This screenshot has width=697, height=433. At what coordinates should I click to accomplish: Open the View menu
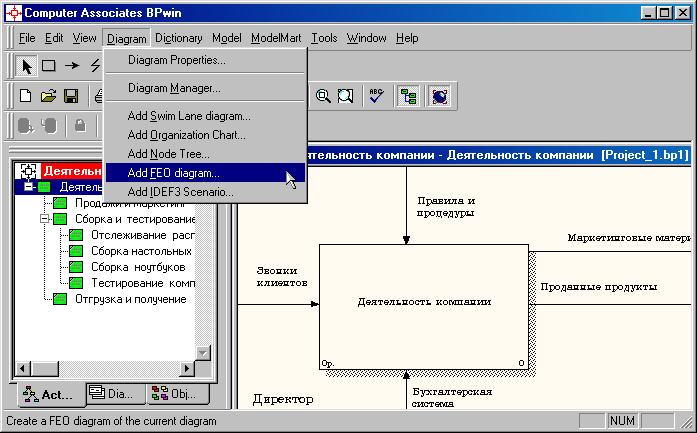click(84, 38)
